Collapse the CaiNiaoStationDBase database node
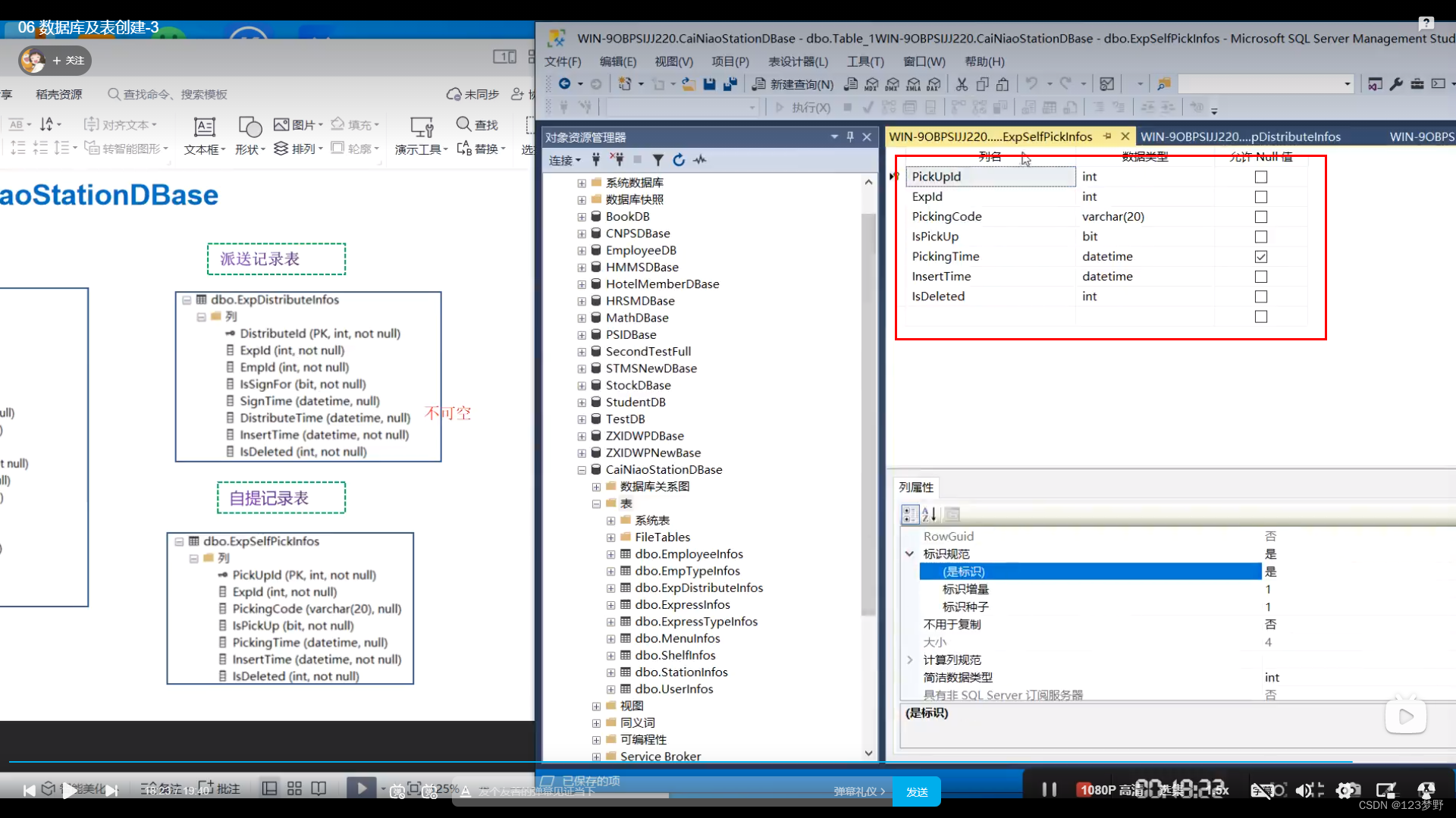The width and height of the screenshot is (1456, 818). 582,470
